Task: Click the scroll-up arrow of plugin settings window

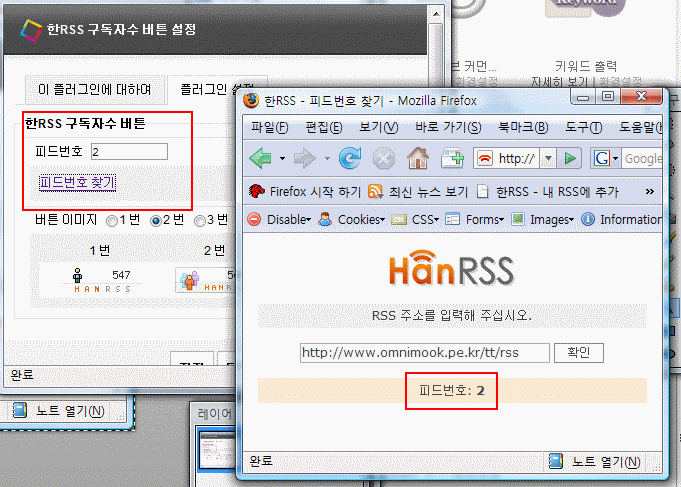Action: point(436,13)
